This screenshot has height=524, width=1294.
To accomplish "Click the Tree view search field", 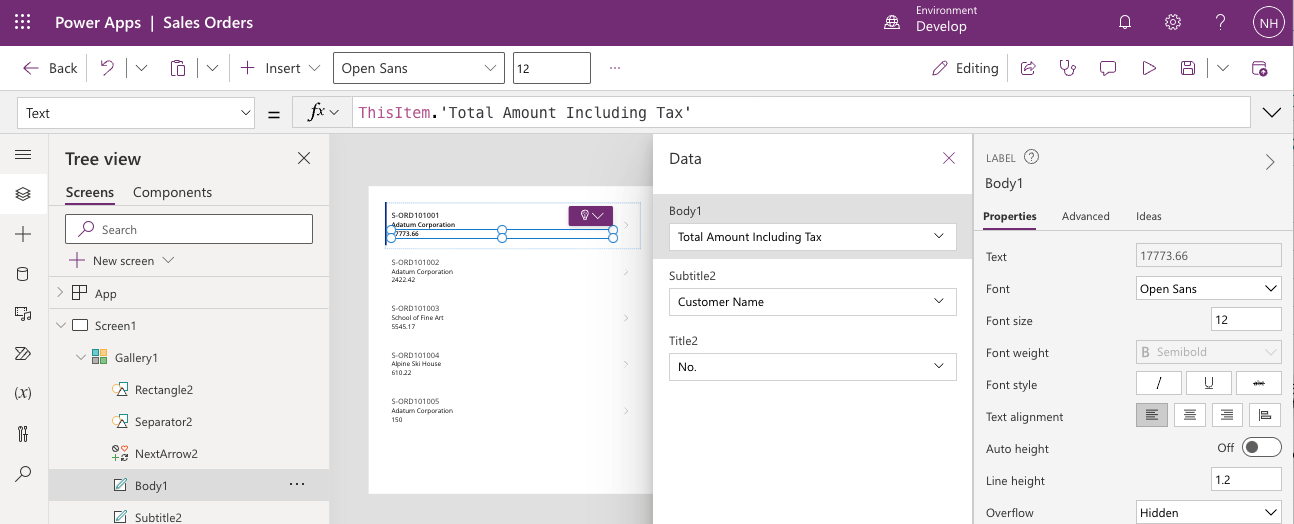I will click(189, 229).
